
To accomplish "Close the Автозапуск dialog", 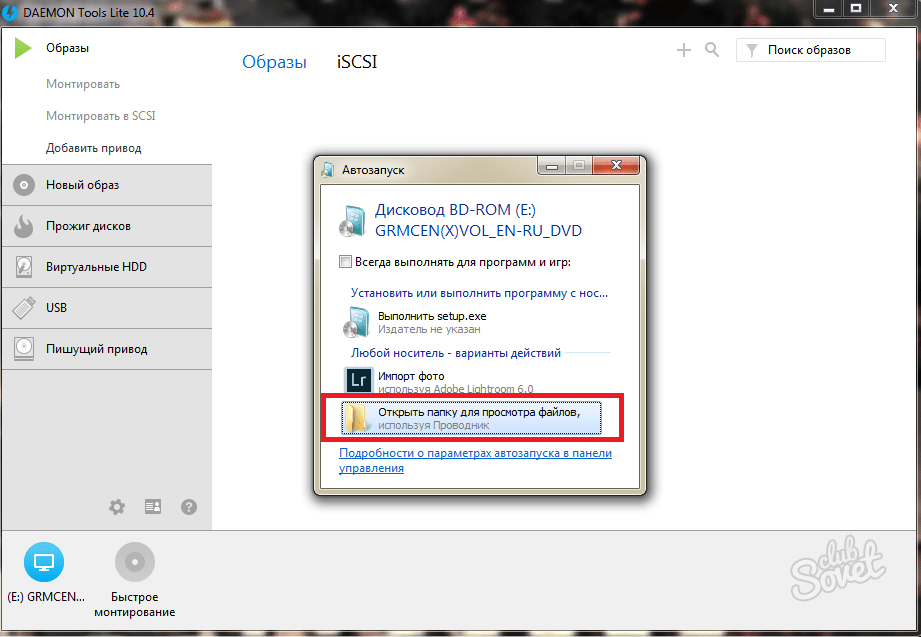I will tap(616, 166).
